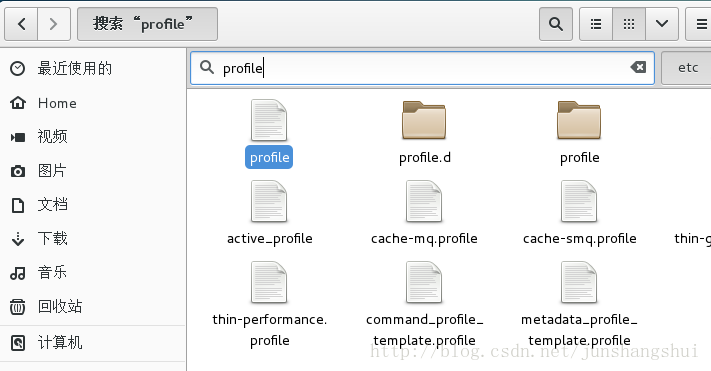The image size is (711, 371).
Task: Select the unhighlighted profile folder icon
Action: click(579, 120)
